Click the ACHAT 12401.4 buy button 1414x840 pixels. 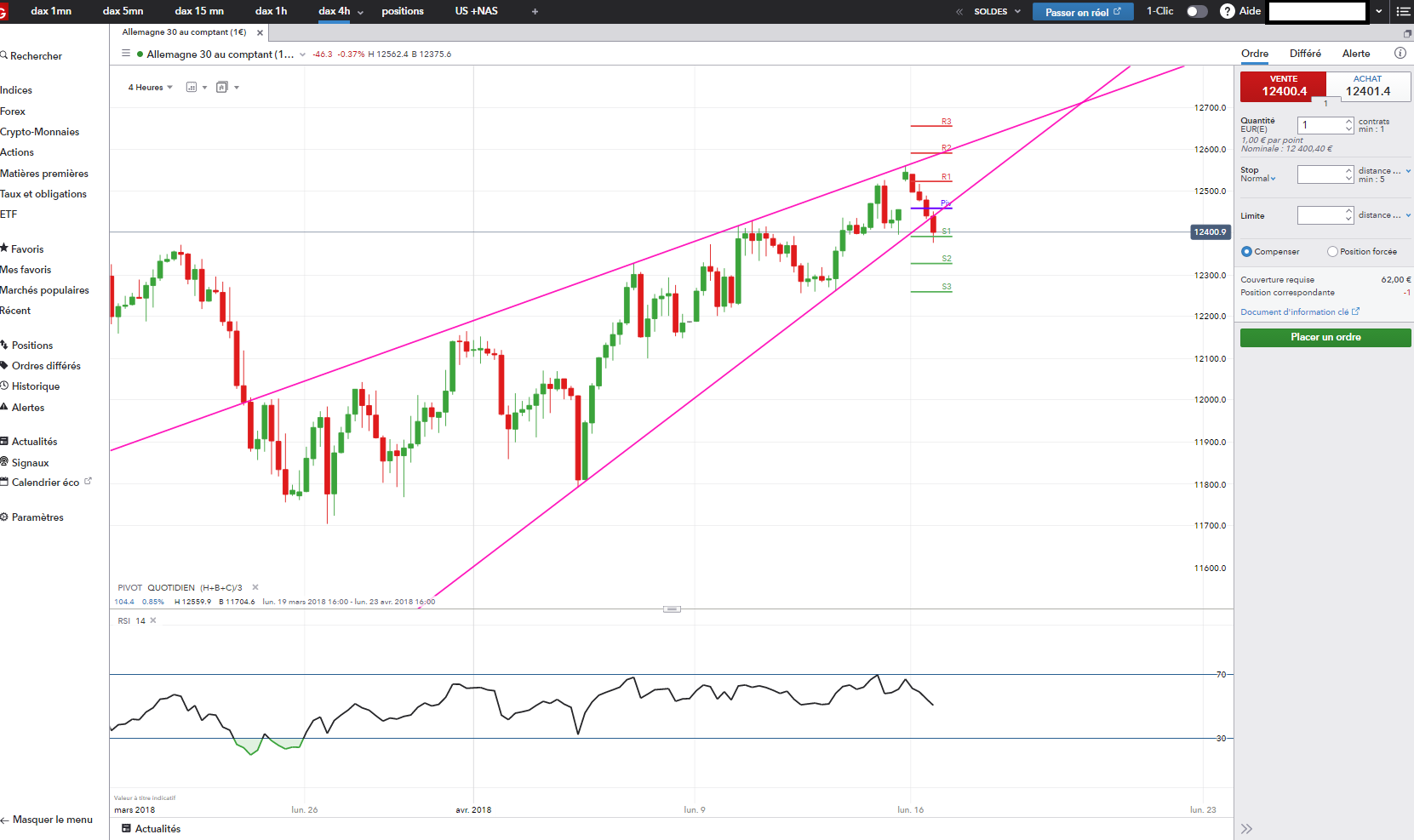(1368, 86)
